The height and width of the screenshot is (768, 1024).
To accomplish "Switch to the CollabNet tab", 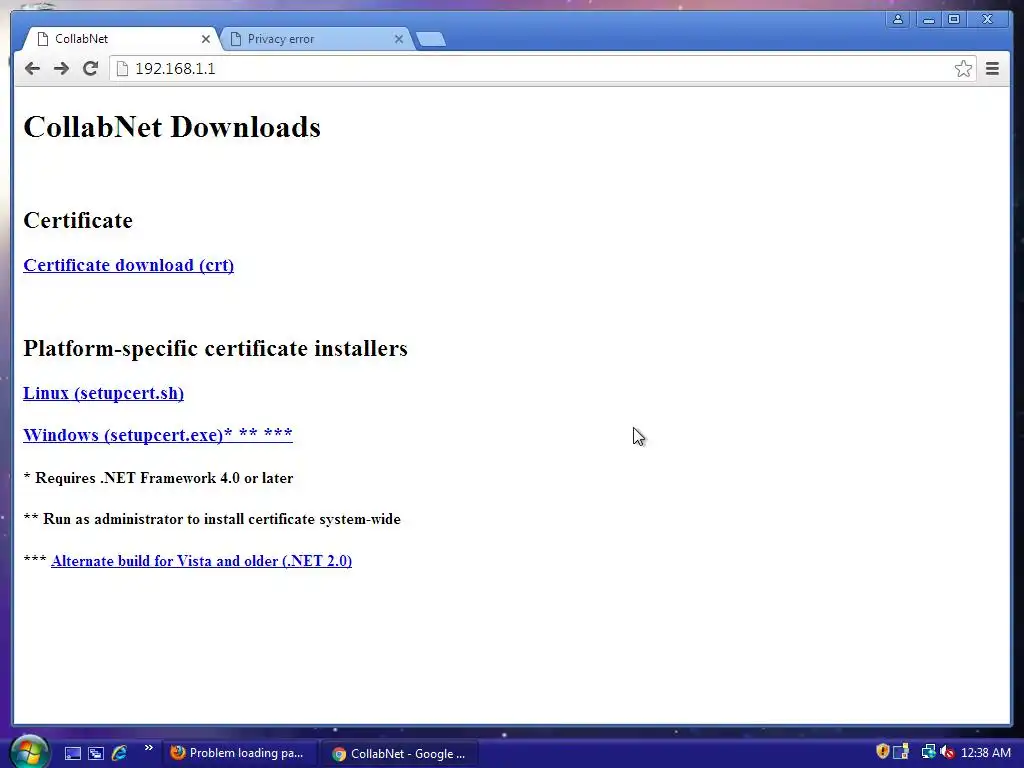I will [x=122, y=39].
